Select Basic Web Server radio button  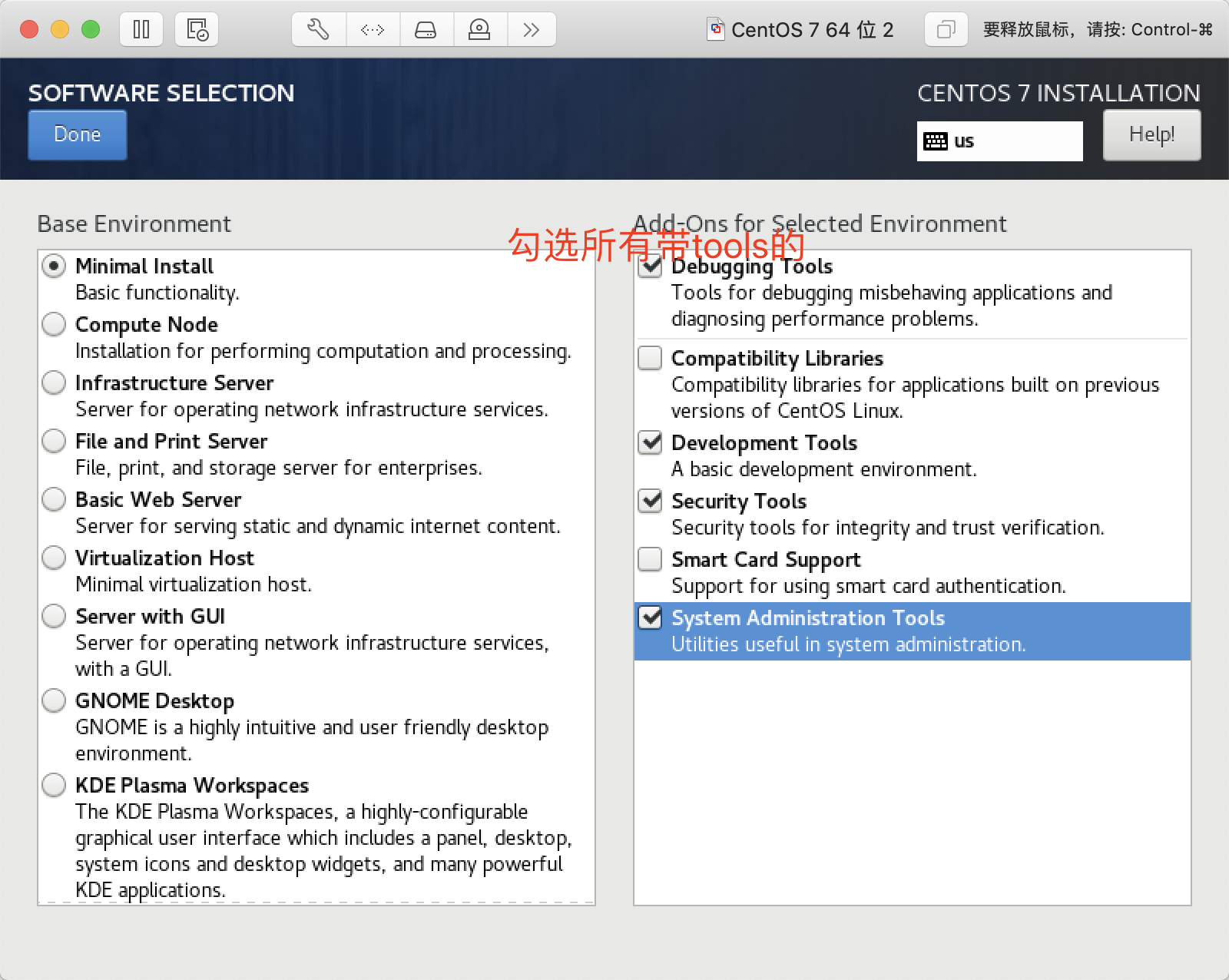click(x=54, y=499)
